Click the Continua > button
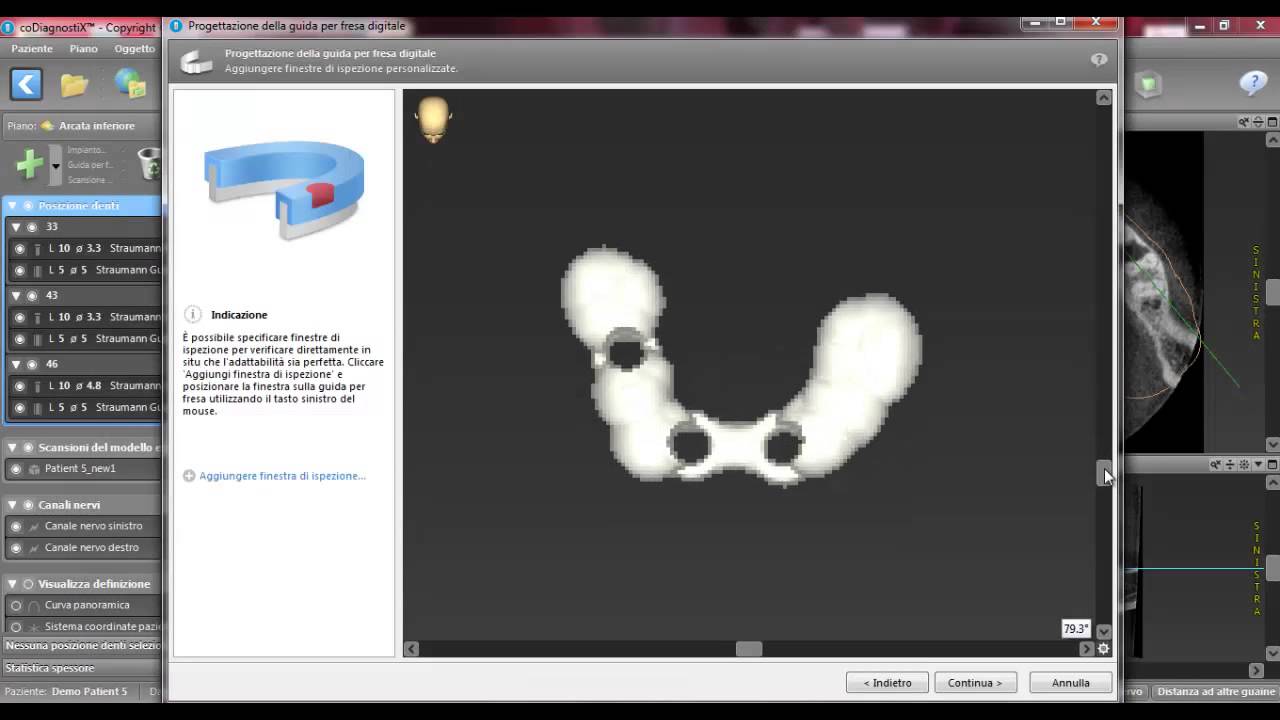The image size is (1280, 720). click(x=975, y=683)
